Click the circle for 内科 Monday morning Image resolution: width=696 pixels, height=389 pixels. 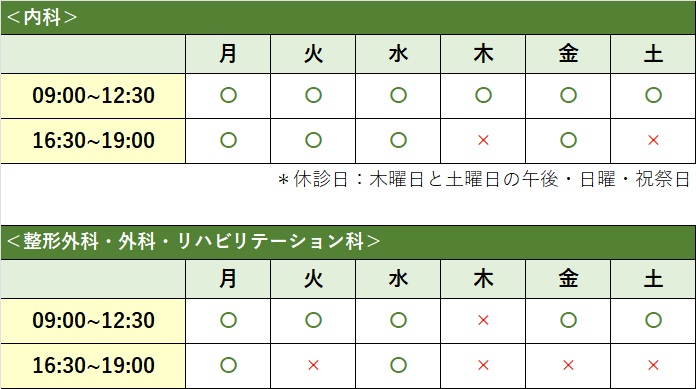pyautogui.click(x=228, y=95)
